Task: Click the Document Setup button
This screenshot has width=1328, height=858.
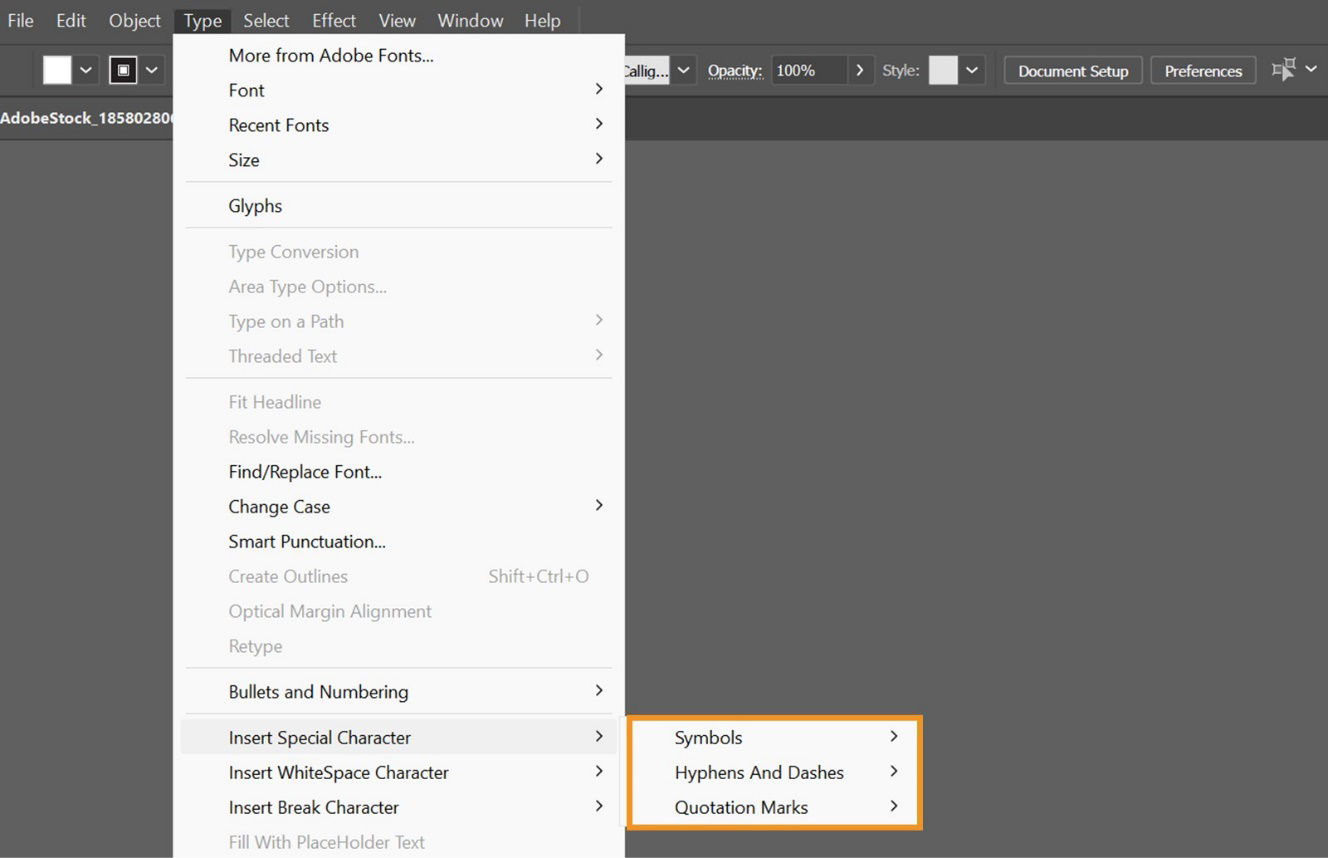Action: 1072,70
